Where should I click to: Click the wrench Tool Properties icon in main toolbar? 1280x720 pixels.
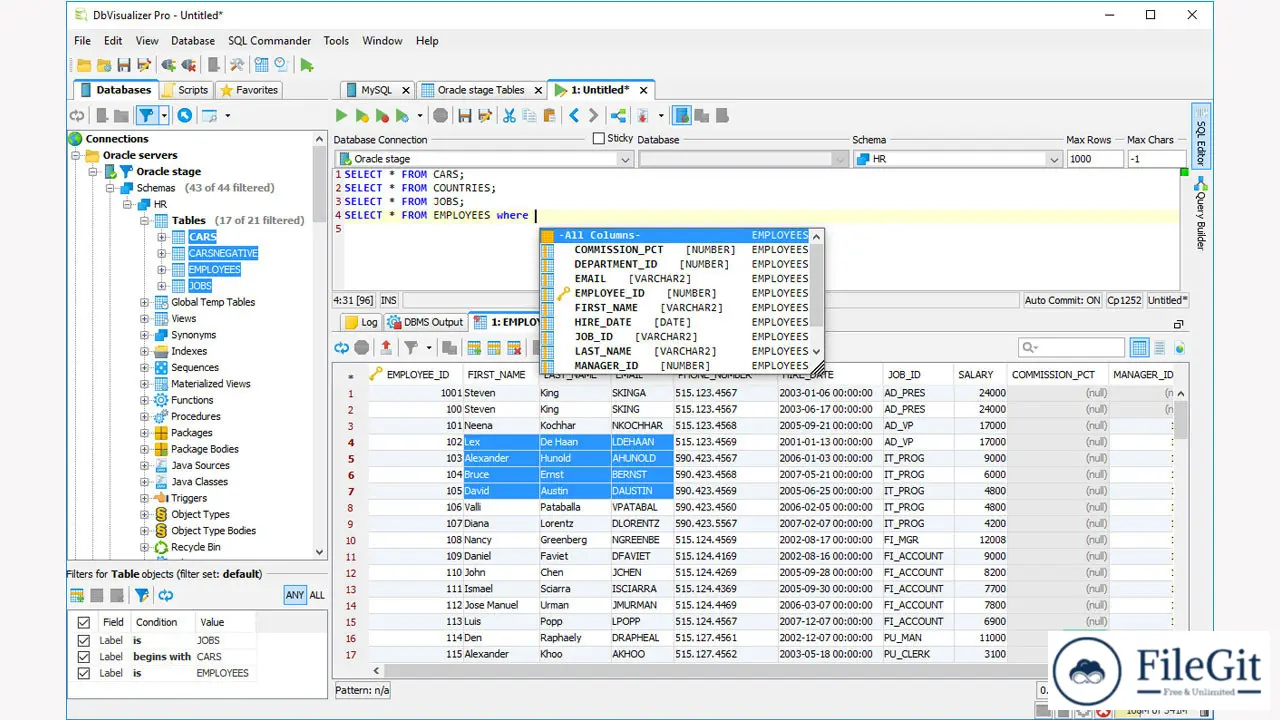pos(237,65)
